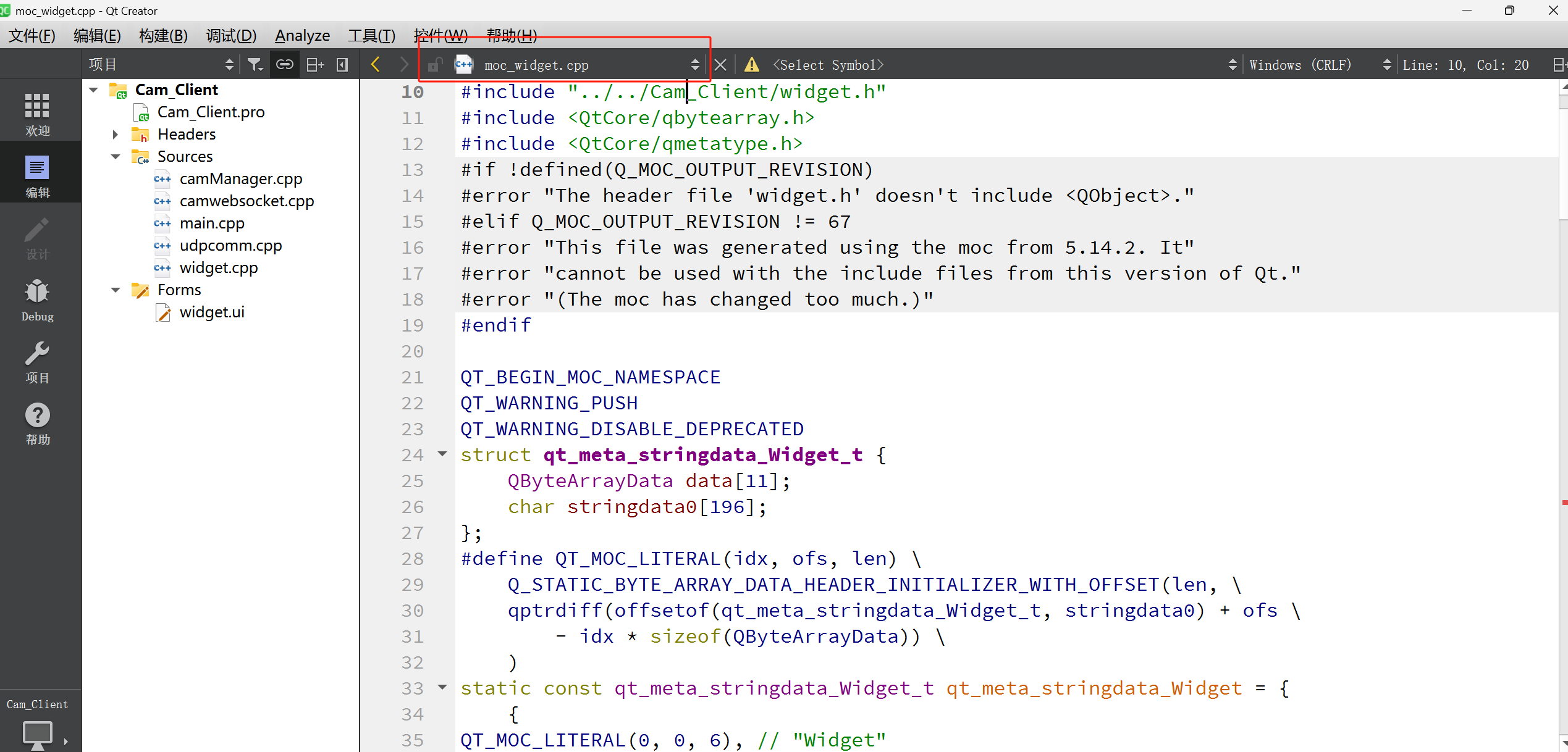The height and width of the screenshot is (752, 1568).
Task: Go back with the left arrow
Action: tap(375, 65)
